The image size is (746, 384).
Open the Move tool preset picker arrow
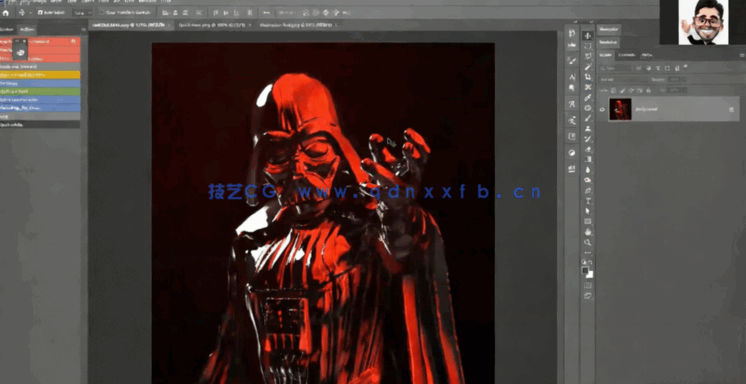coord(30,12)
